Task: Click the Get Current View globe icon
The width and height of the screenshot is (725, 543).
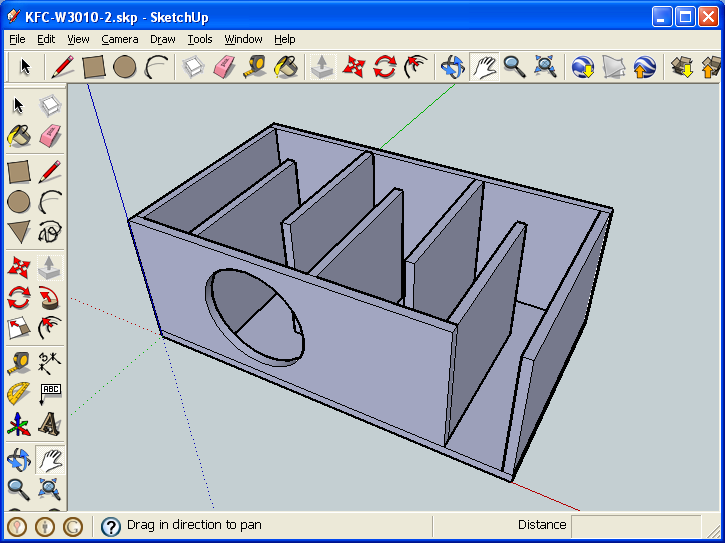Action: pos(583,67)
